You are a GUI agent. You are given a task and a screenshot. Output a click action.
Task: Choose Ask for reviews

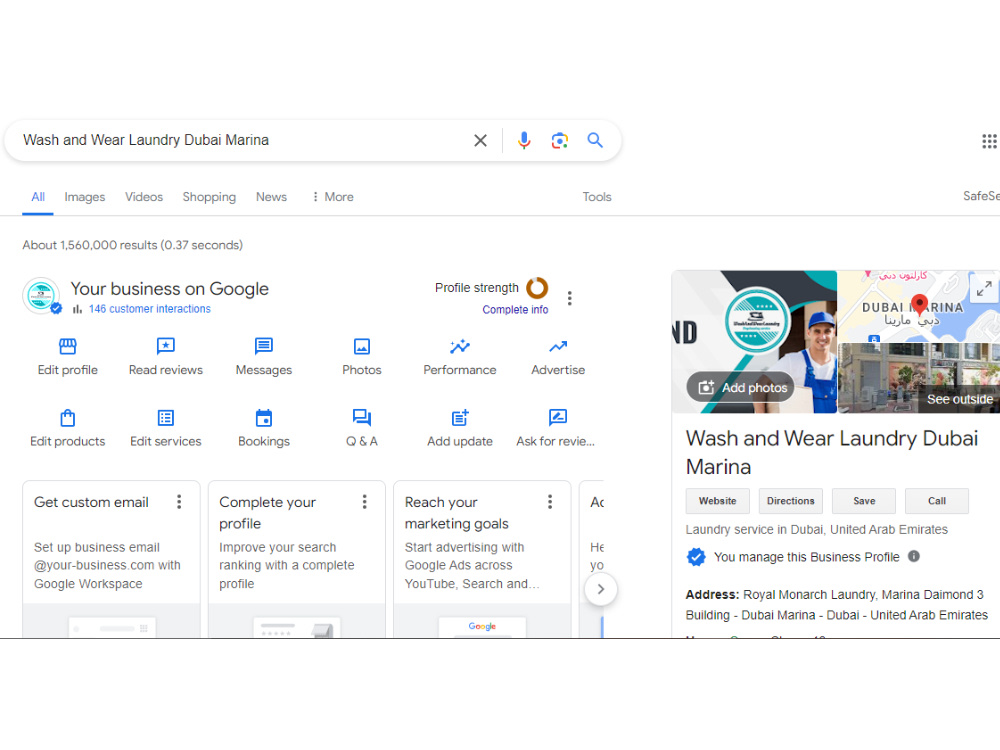555,428
